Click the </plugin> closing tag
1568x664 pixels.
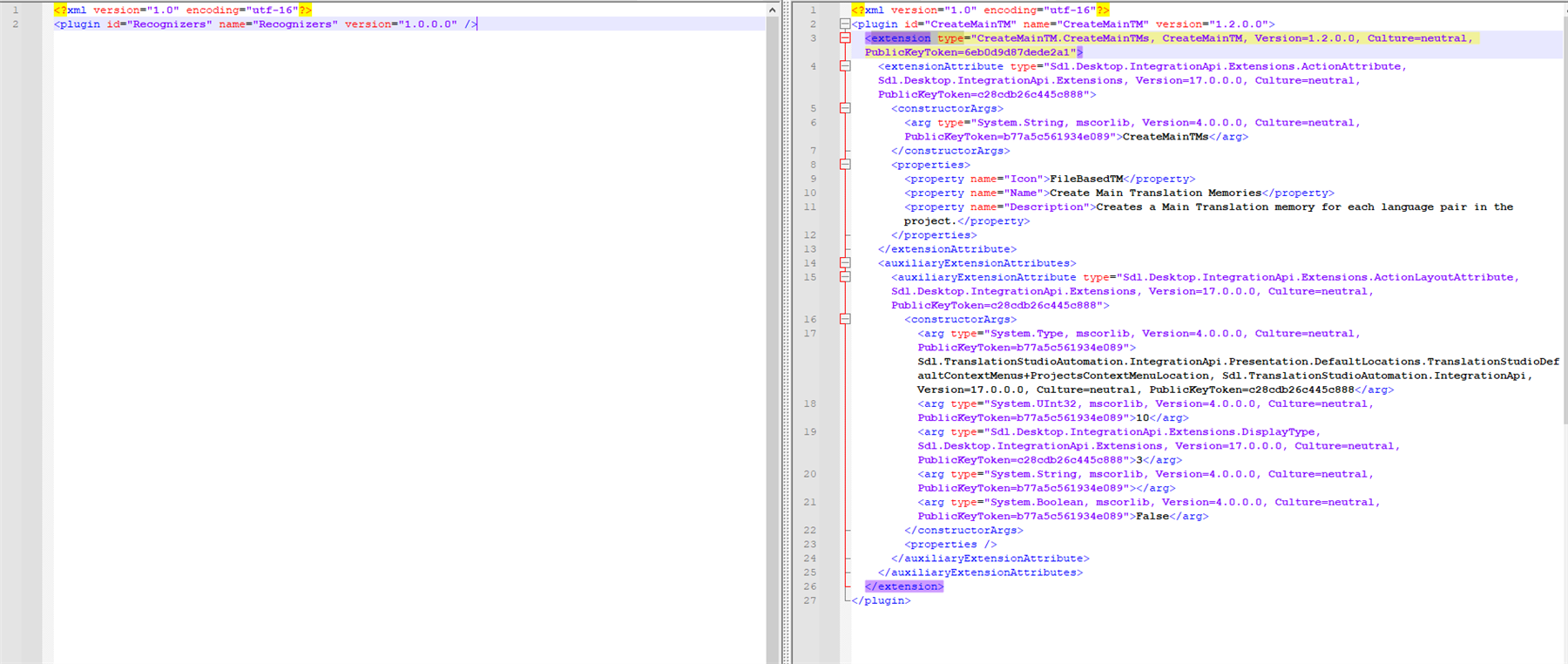882,600
